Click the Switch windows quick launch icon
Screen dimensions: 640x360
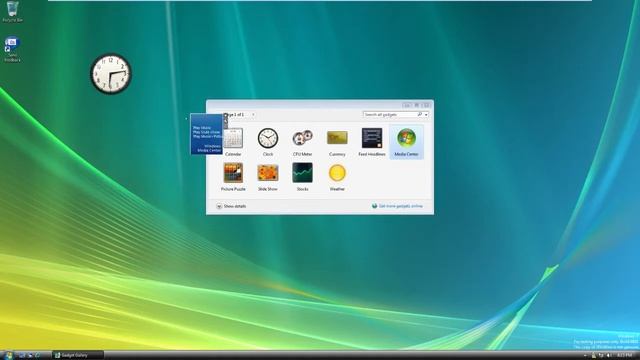[30, 356]
